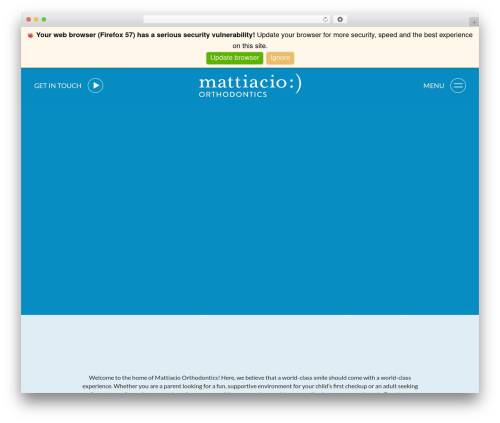Reload the page with refresh icon
The image size is (500, 423).
tap(325, 20)
